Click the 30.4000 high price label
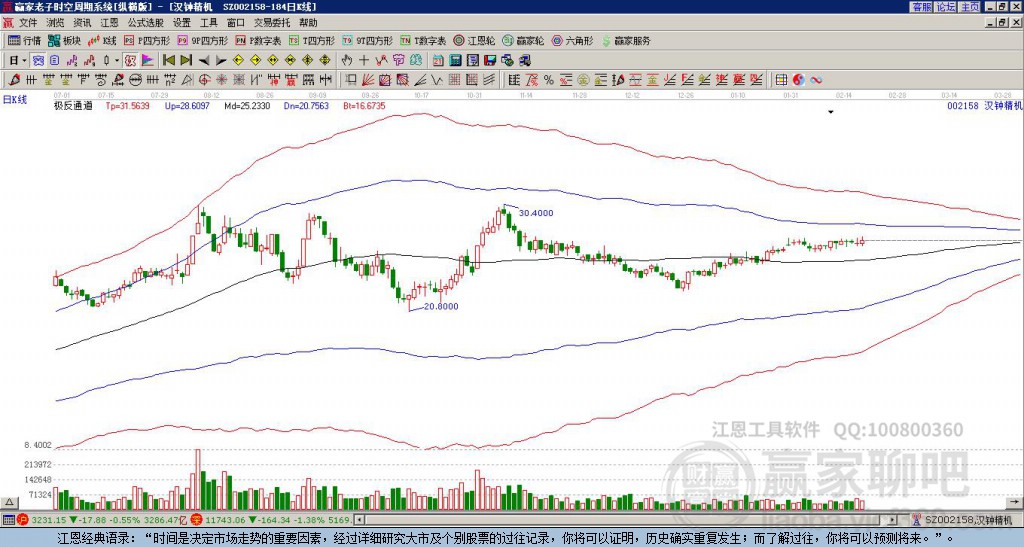 click(536, 213)
